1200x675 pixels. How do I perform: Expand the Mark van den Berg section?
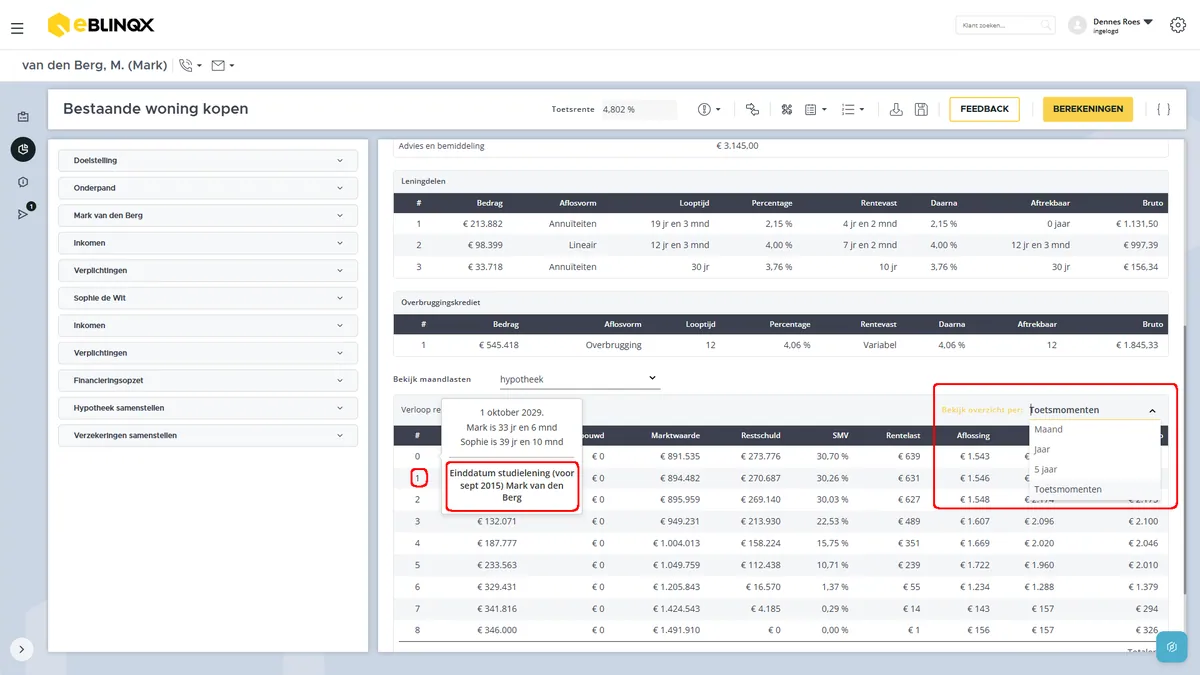208,215
